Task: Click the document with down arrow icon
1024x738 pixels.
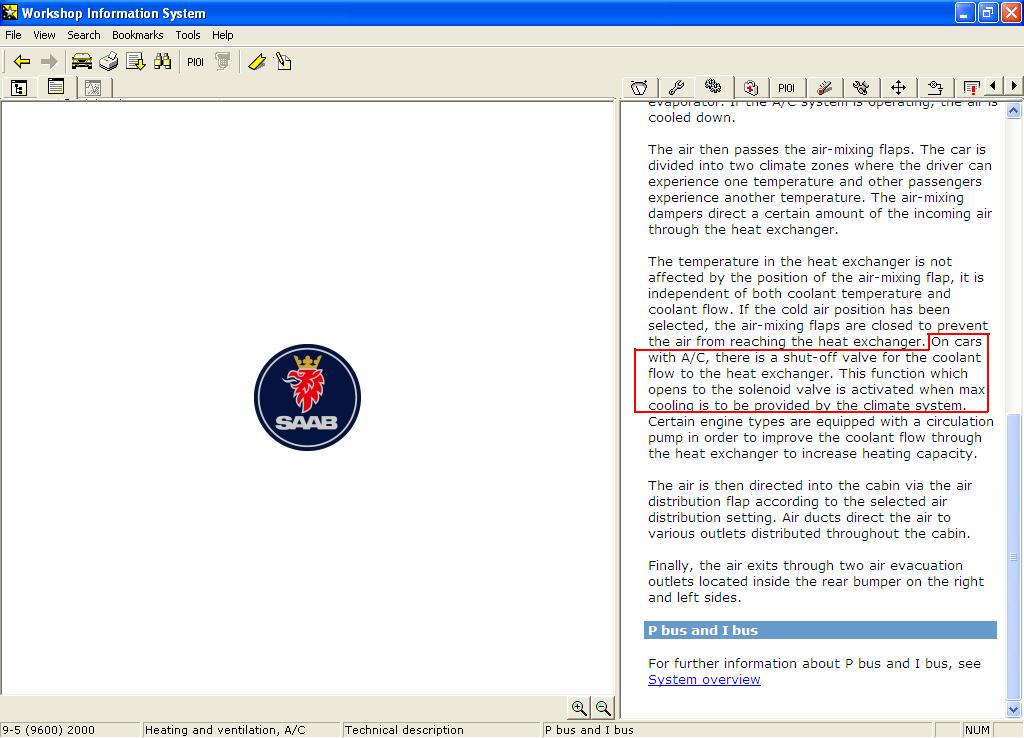Action: click(x=136, y=62)
